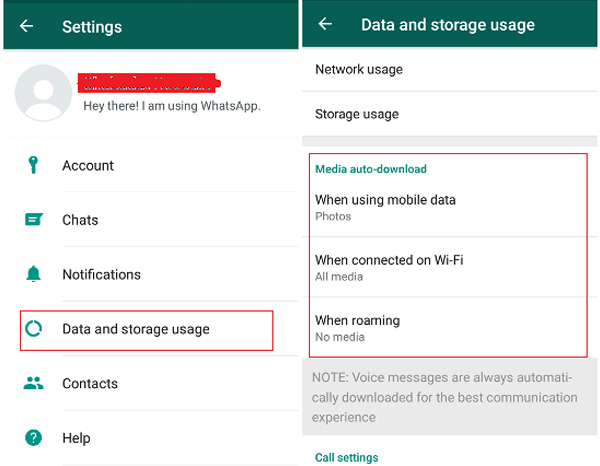
Task: Tap the redacted profile name
Action: point(149,83)
